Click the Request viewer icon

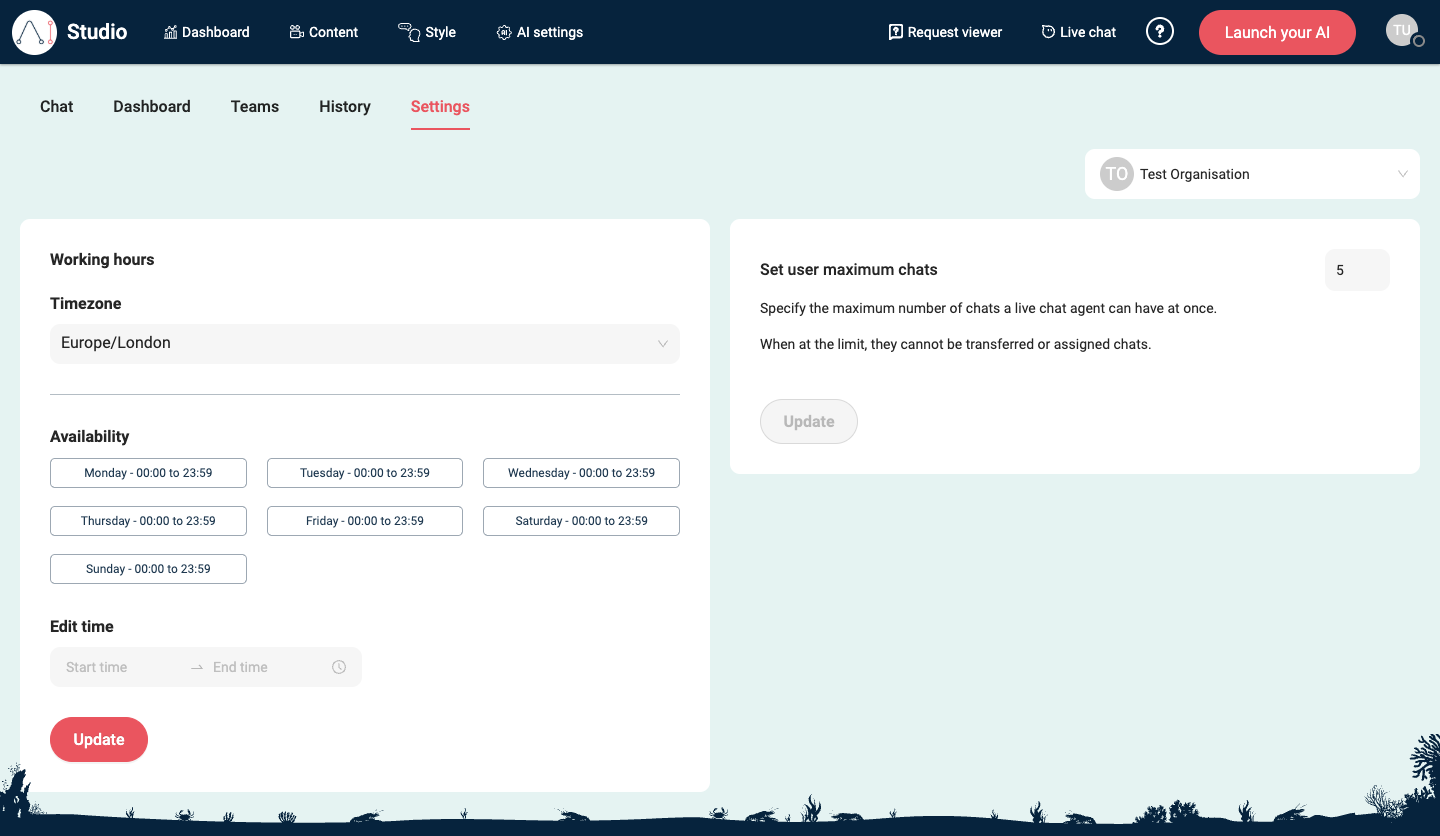894,31
